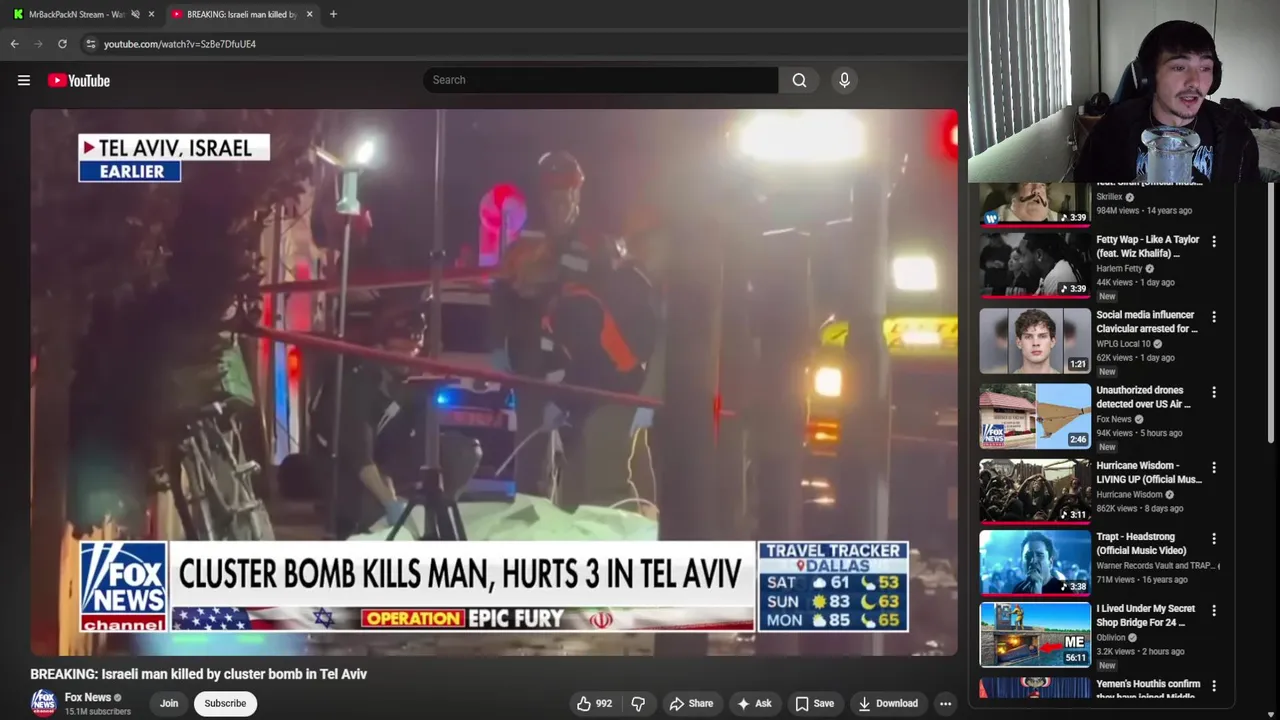Dislike the video with thumbs down

[x=638, y=703]
